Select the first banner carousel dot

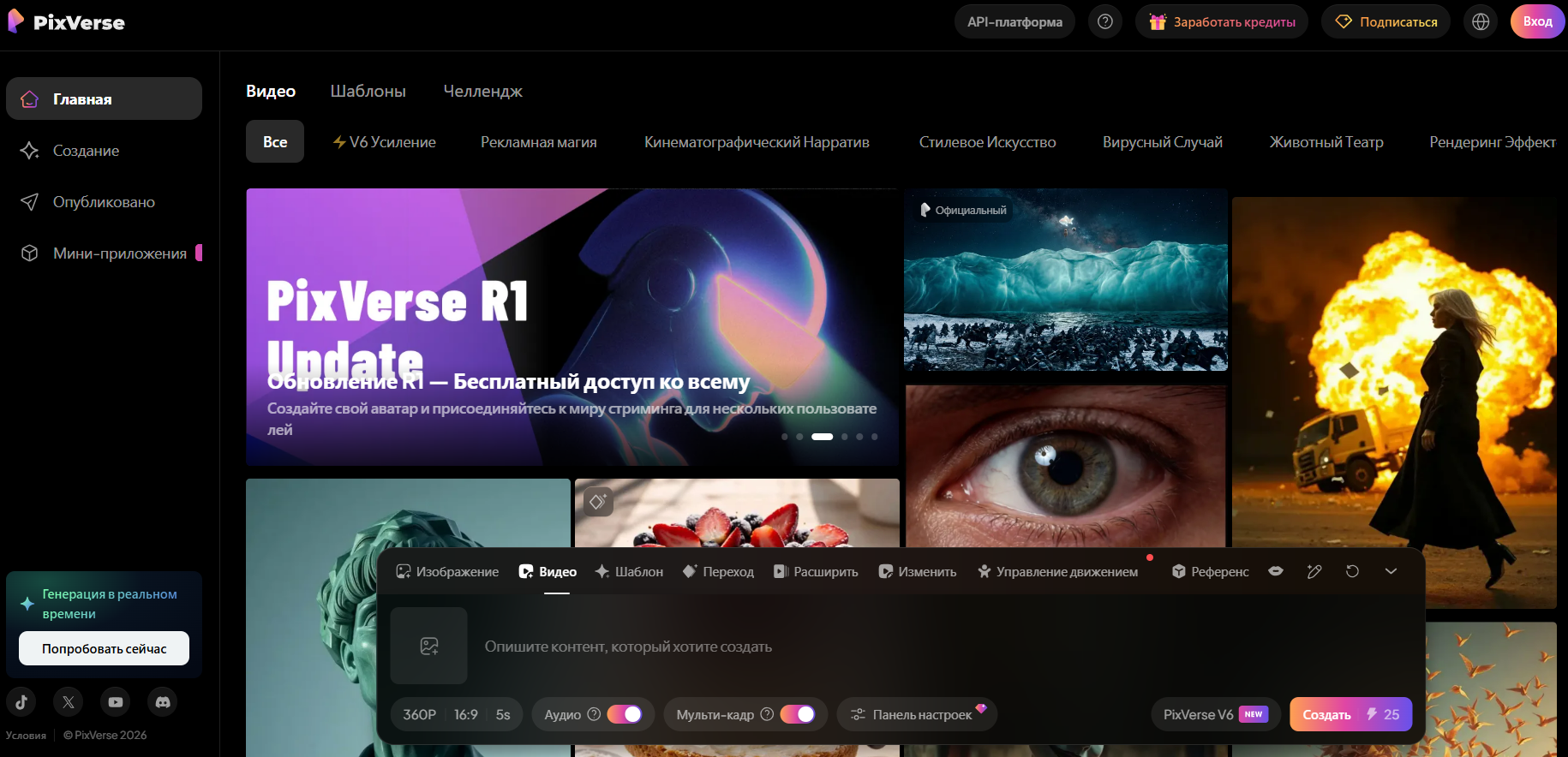pos(784,437)
